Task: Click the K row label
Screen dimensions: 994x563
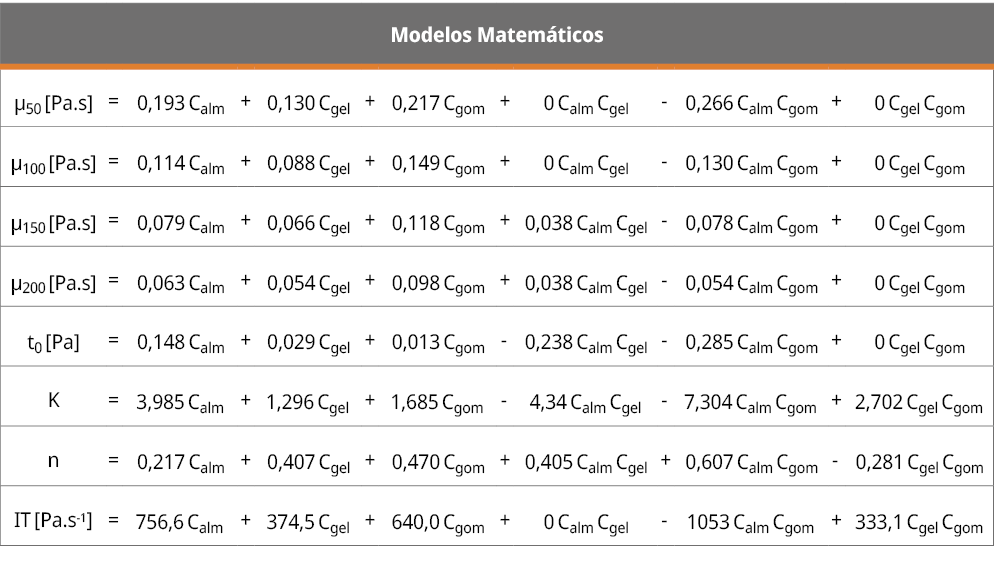Action: [x=54, y=401]
